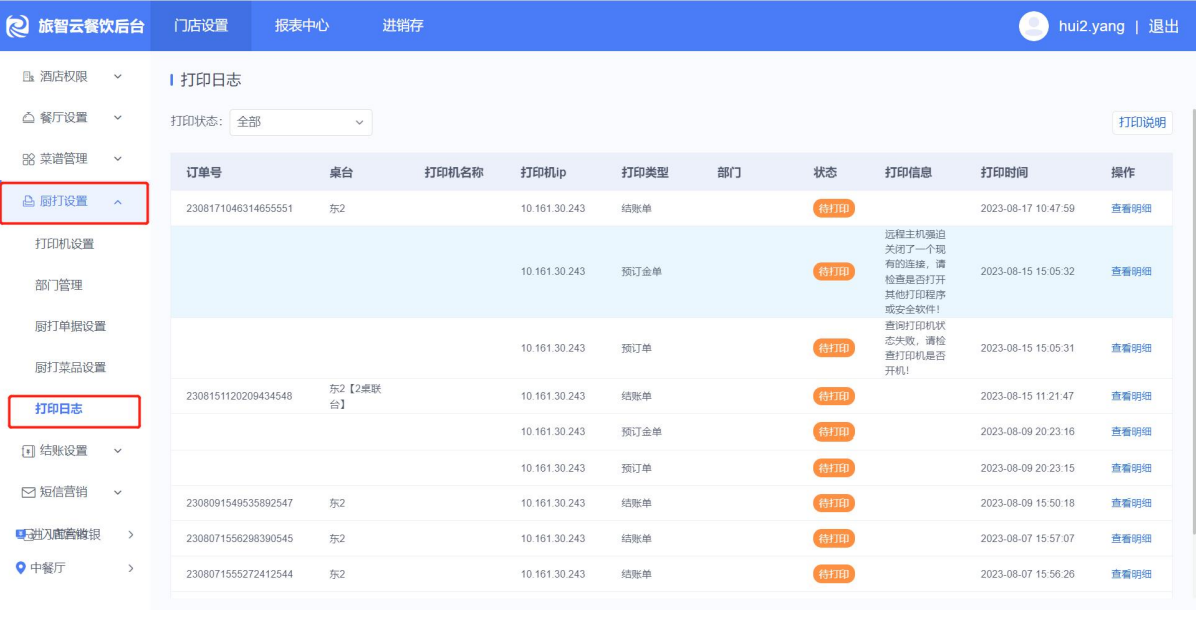This screenshot has width=1201, height=619.
Task: Open 厨打菜品设置 in the sidebar
Action: tap(70, 367)
